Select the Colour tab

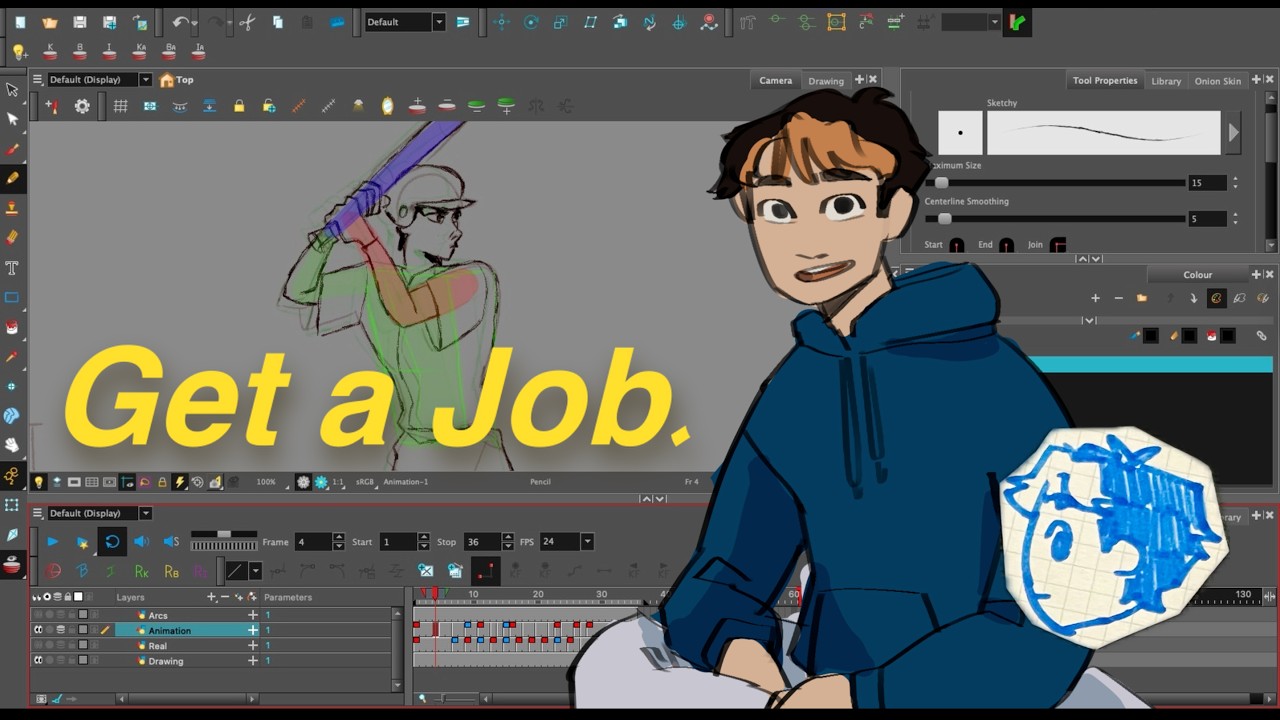pyautogui.click(x=1197, y=274)
